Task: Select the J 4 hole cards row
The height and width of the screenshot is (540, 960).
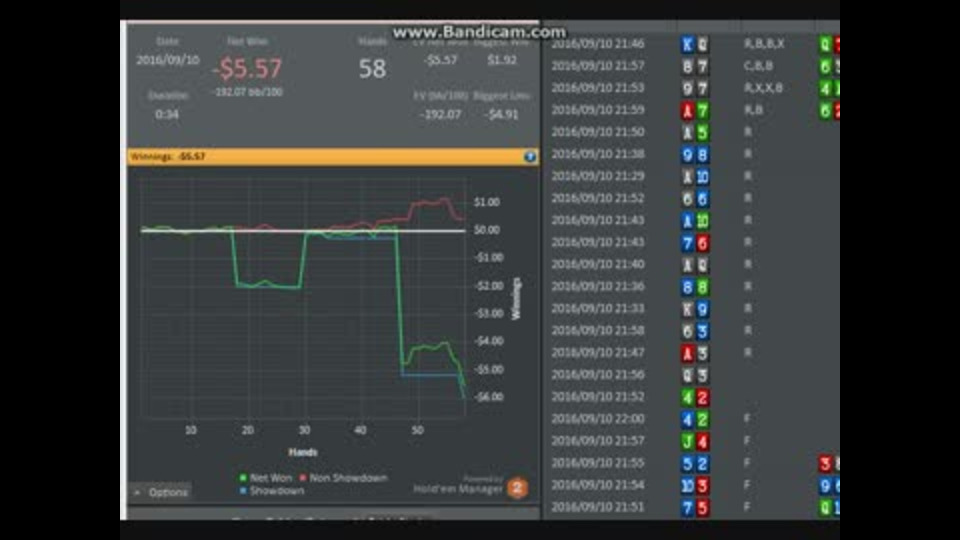Action: point(695,441)
